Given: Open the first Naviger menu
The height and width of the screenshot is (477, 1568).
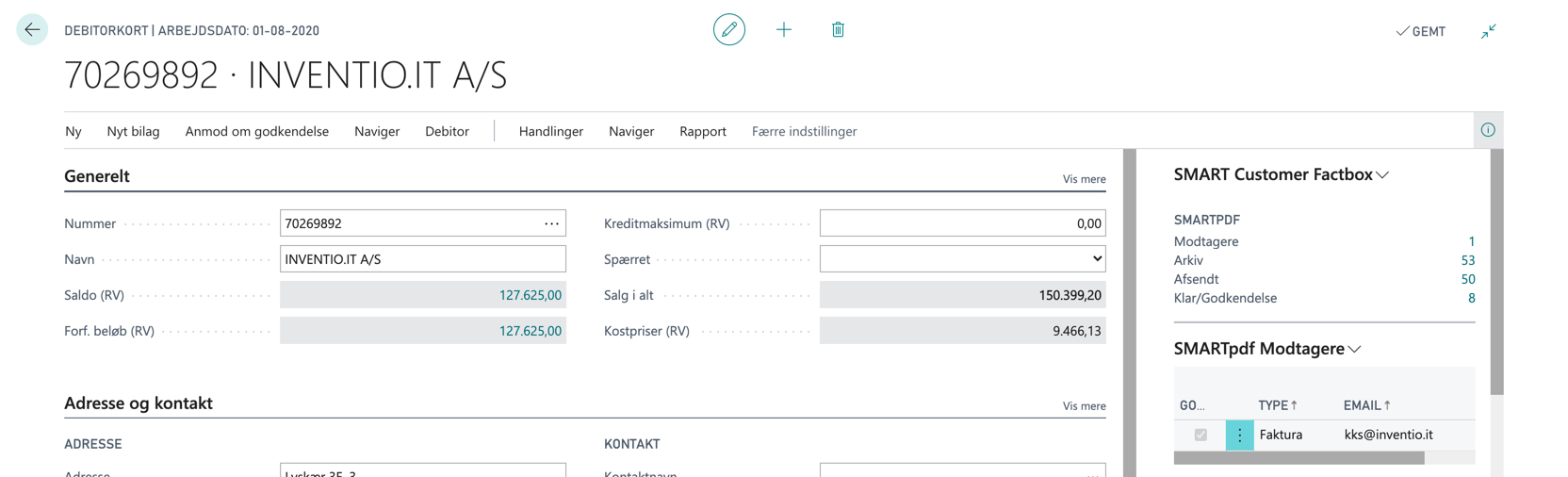Looking at the screenshot, I should point(377,131).
